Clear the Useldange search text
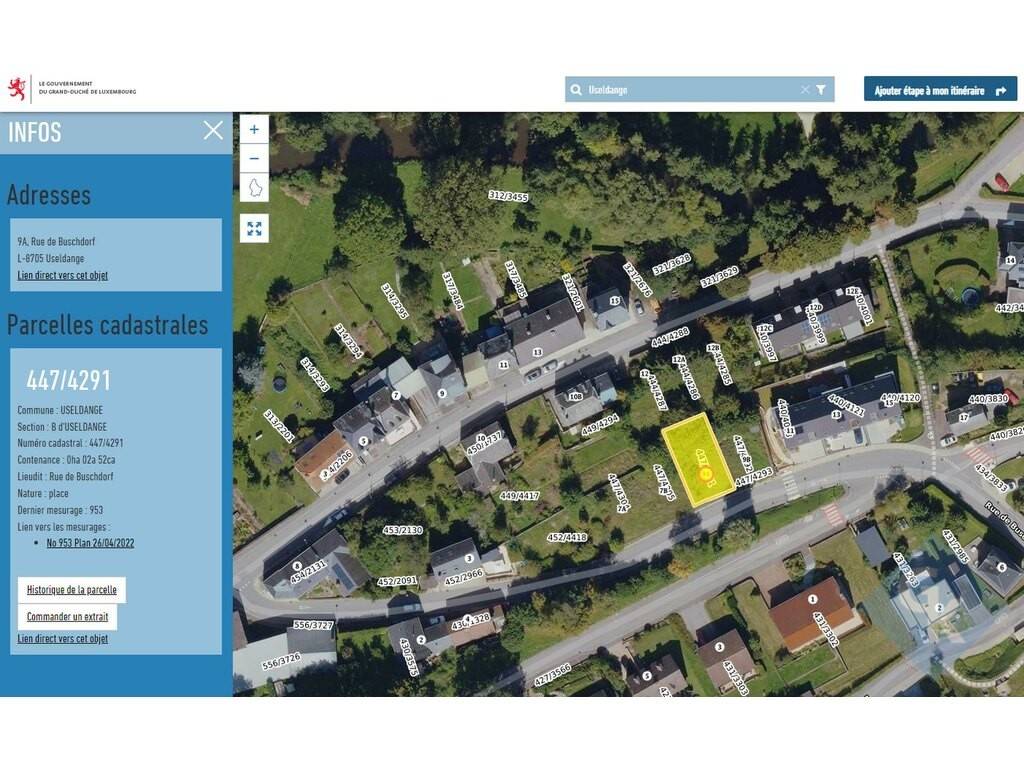The height and width of the screenshot is (768, 1024). 804,90
